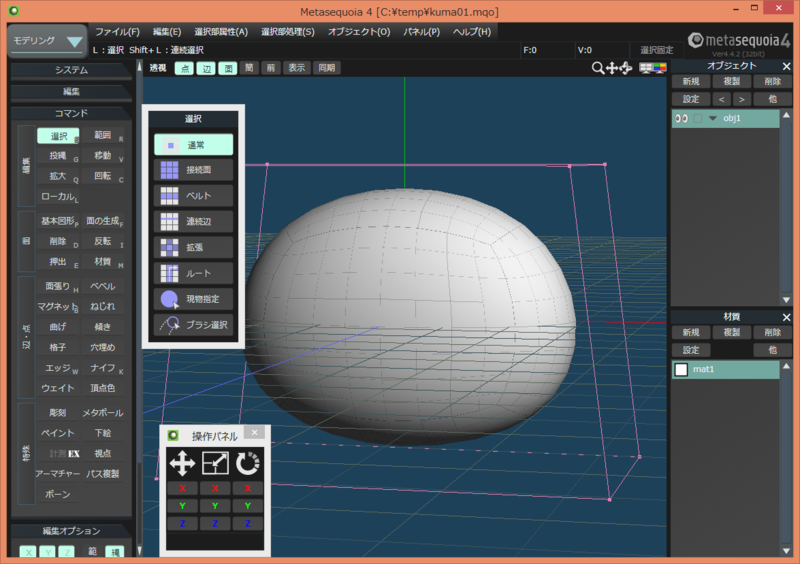Click the rotate view icon in viewport toolbar

(x=626, y=68)
